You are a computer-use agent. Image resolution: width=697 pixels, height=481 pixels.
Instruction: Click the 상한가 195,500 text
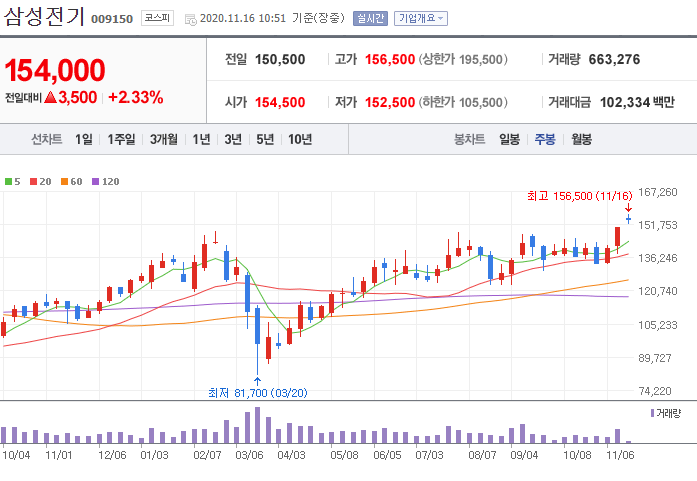click(x=463, y=60)
